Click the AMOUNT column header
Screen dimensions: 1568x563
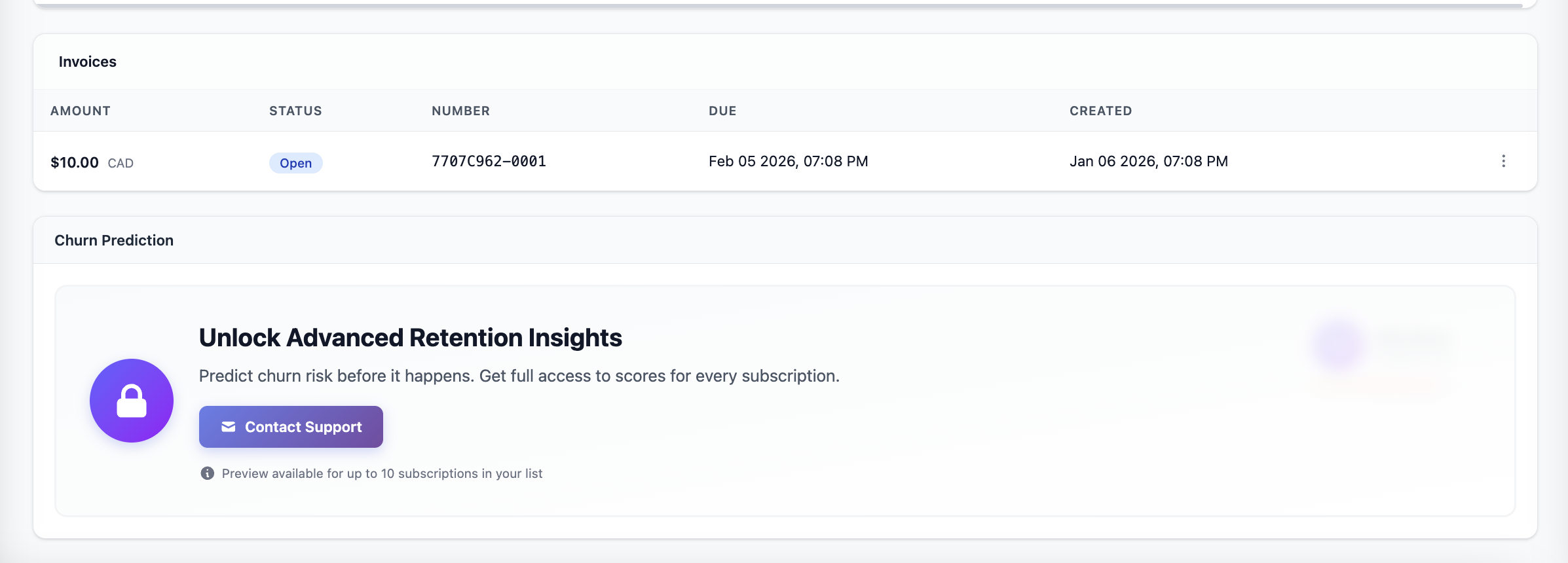pyautogui.click(x=81, y=111)
